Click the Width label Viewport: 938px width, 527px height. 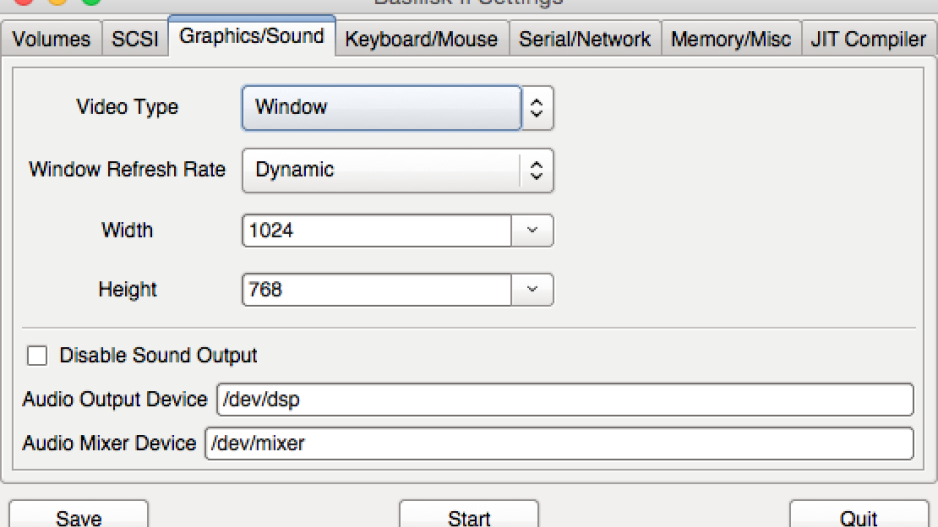point(127,230)
